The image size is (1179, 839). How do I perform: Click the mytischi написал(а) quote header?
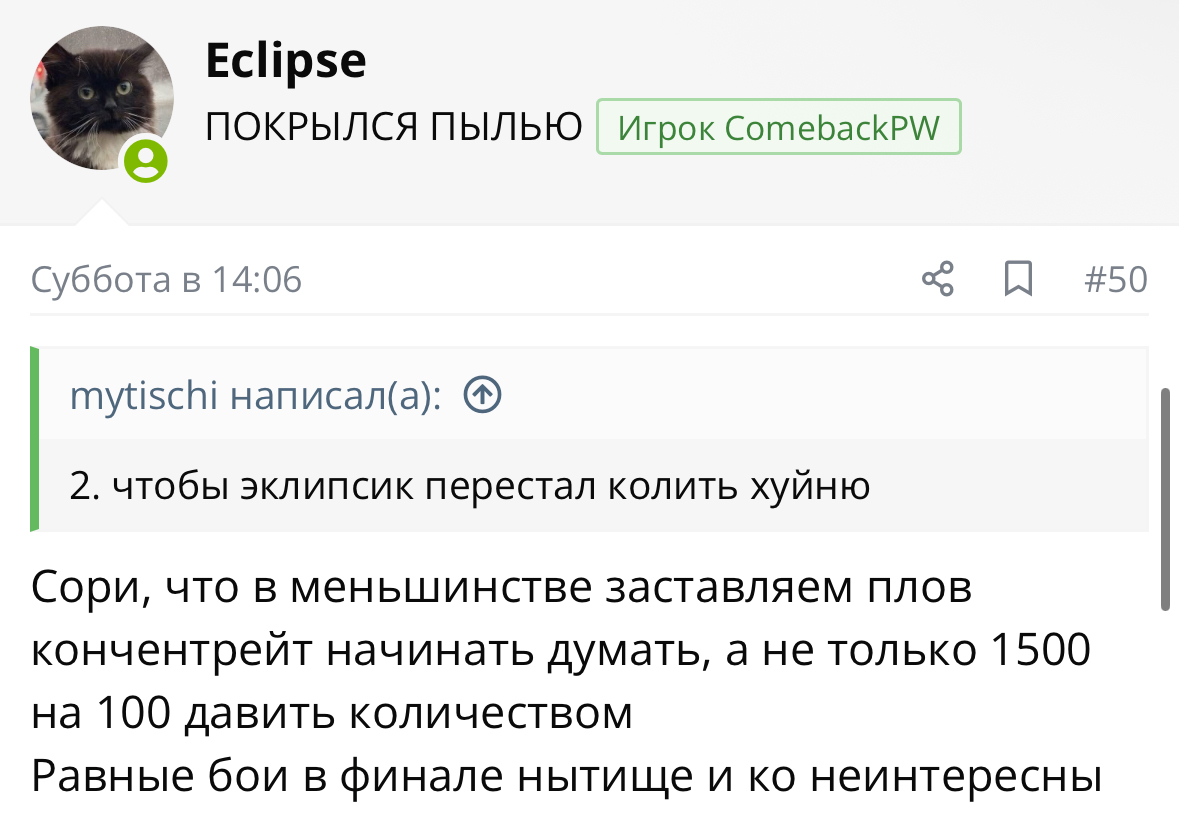pos(255,396)
